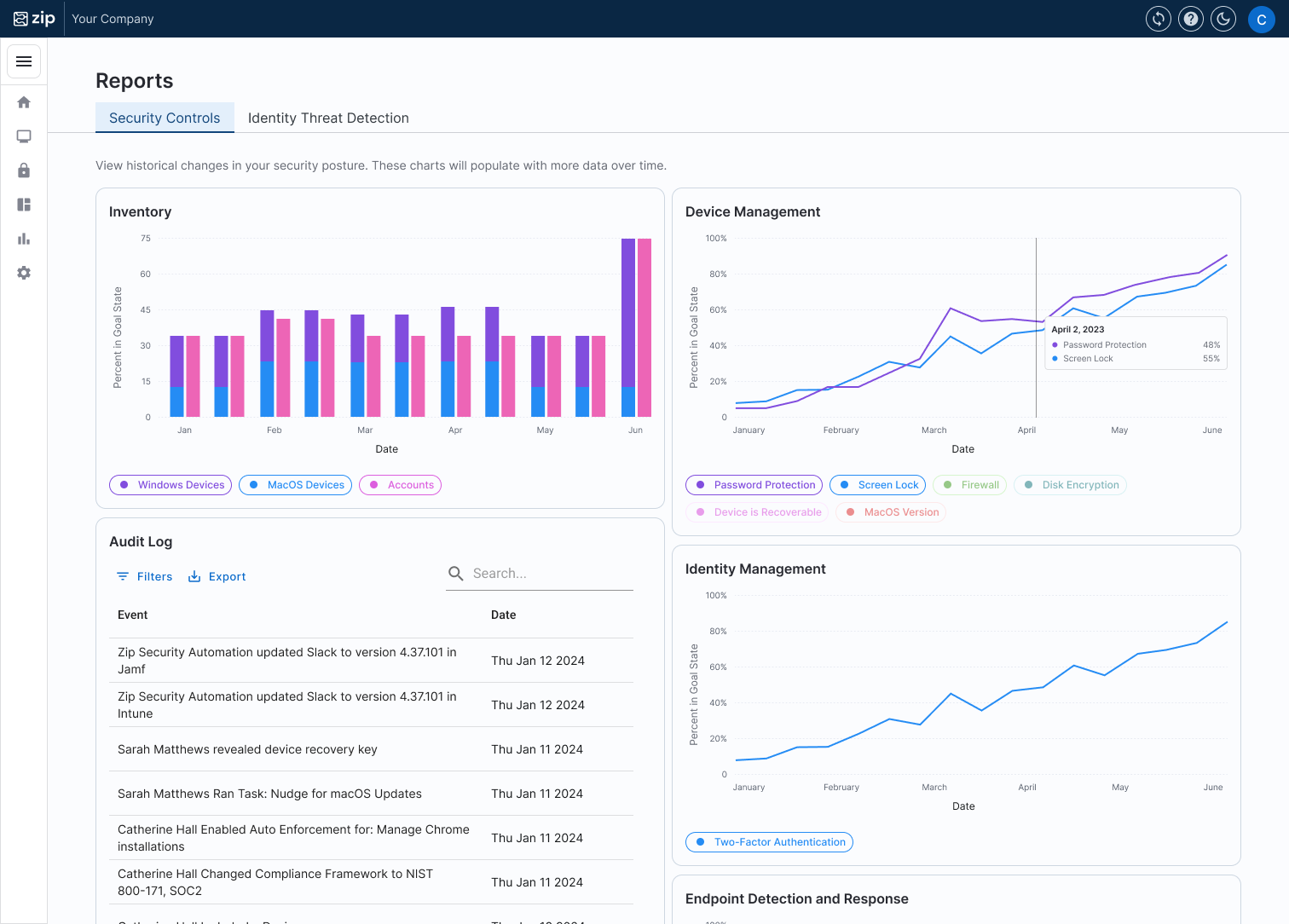This screenshot has width=1289, height=924.
Task: Open user avatar account menu
Action: pos(1261,19)
